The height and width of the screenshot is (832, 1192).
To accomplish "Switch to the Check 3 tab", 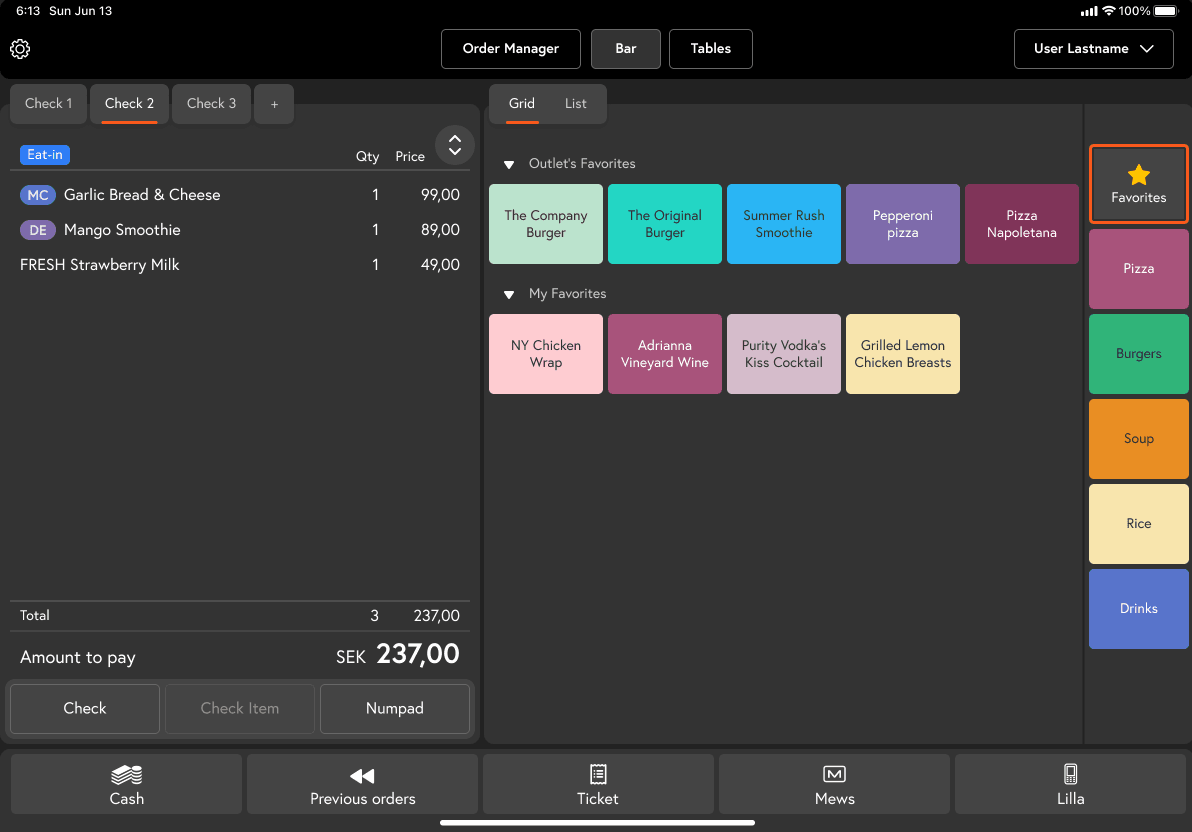I will tap(211, 104).
